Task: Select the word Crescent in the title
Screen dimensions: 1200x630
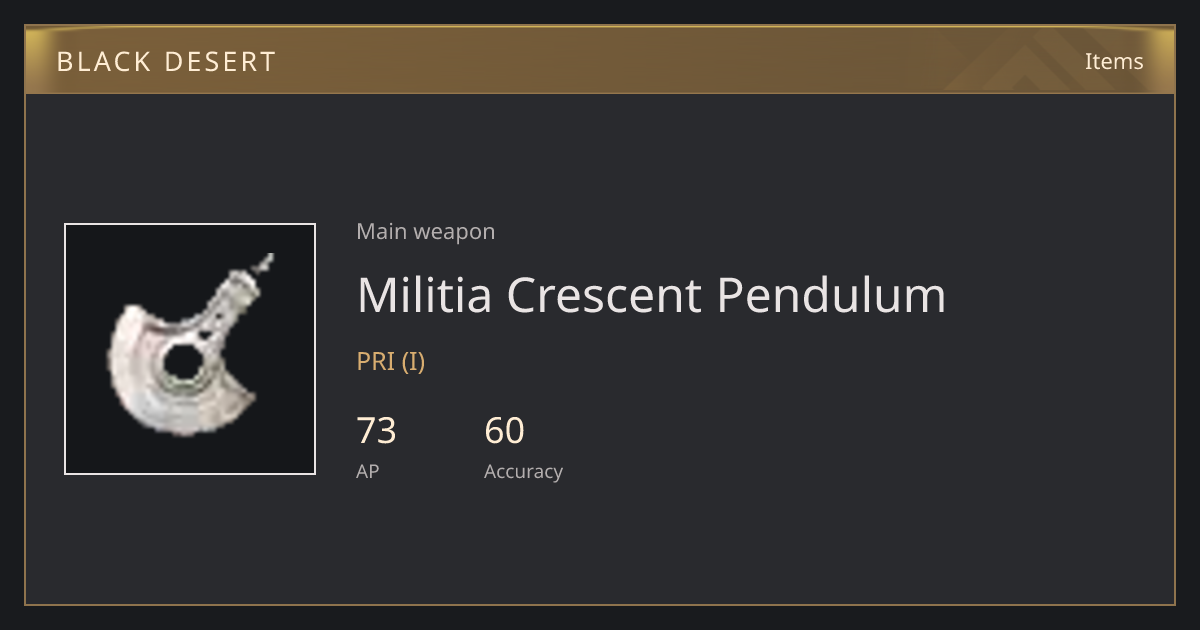Action: [x=604, y=295]
